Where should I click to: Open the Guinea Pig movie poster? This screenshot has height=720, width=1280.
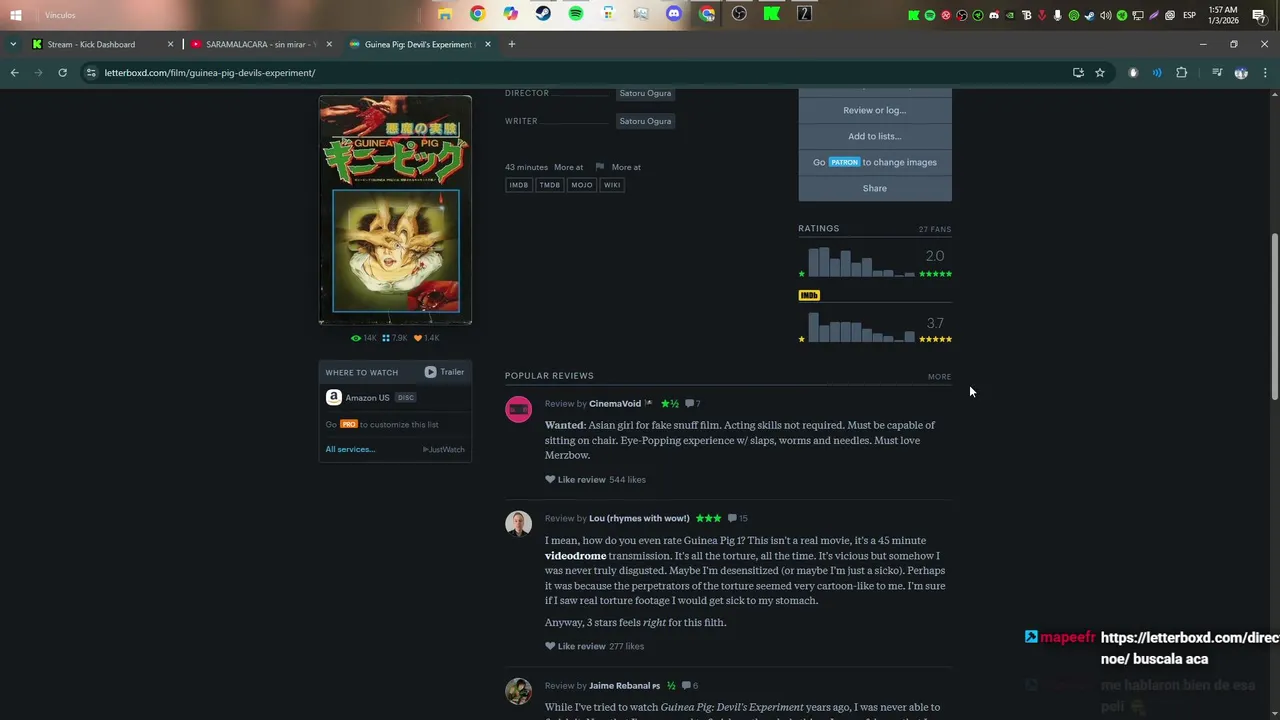coord(395,210)
